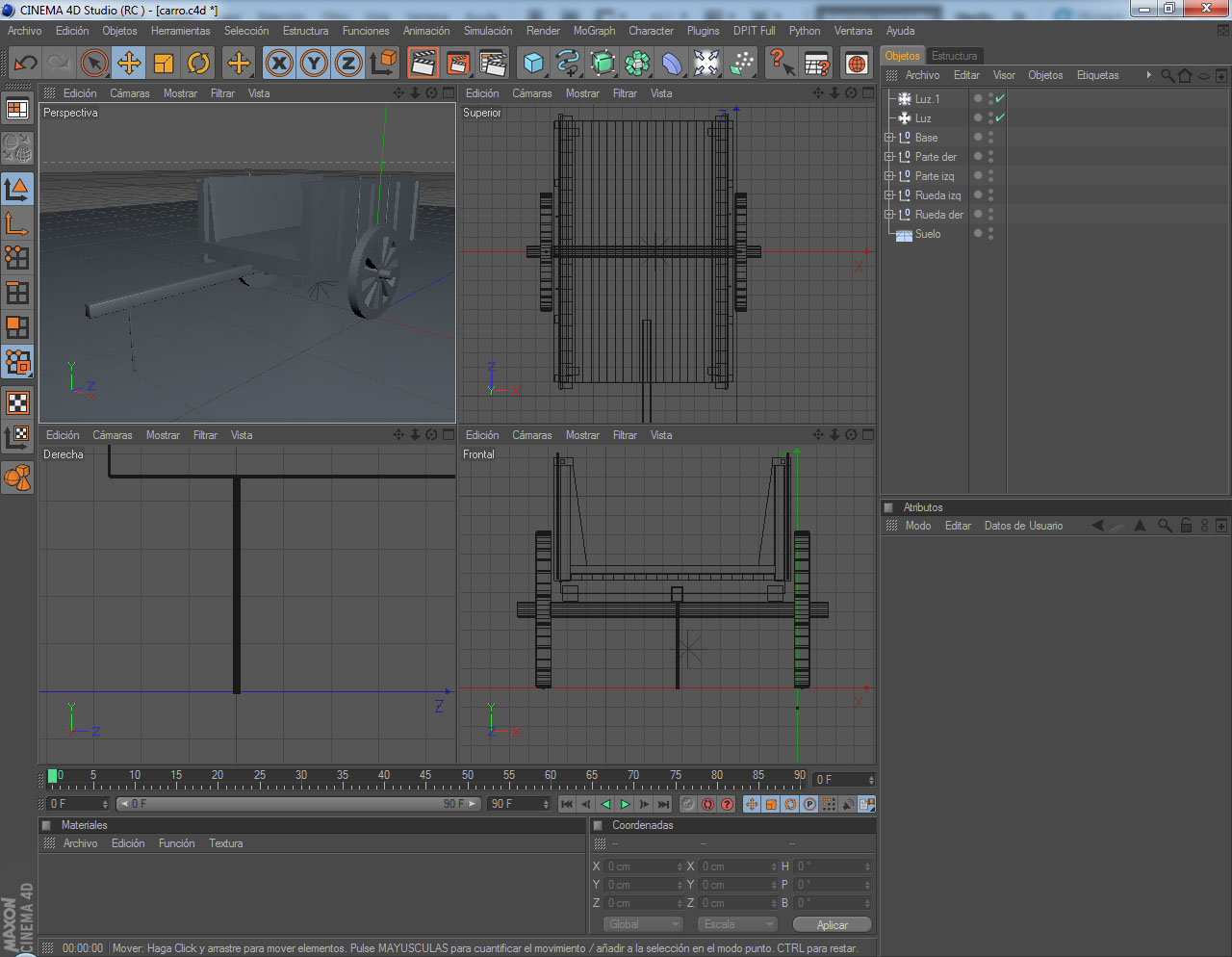Open the spline drawing tool
The image size is (1232, 957).
click(568, 64)
